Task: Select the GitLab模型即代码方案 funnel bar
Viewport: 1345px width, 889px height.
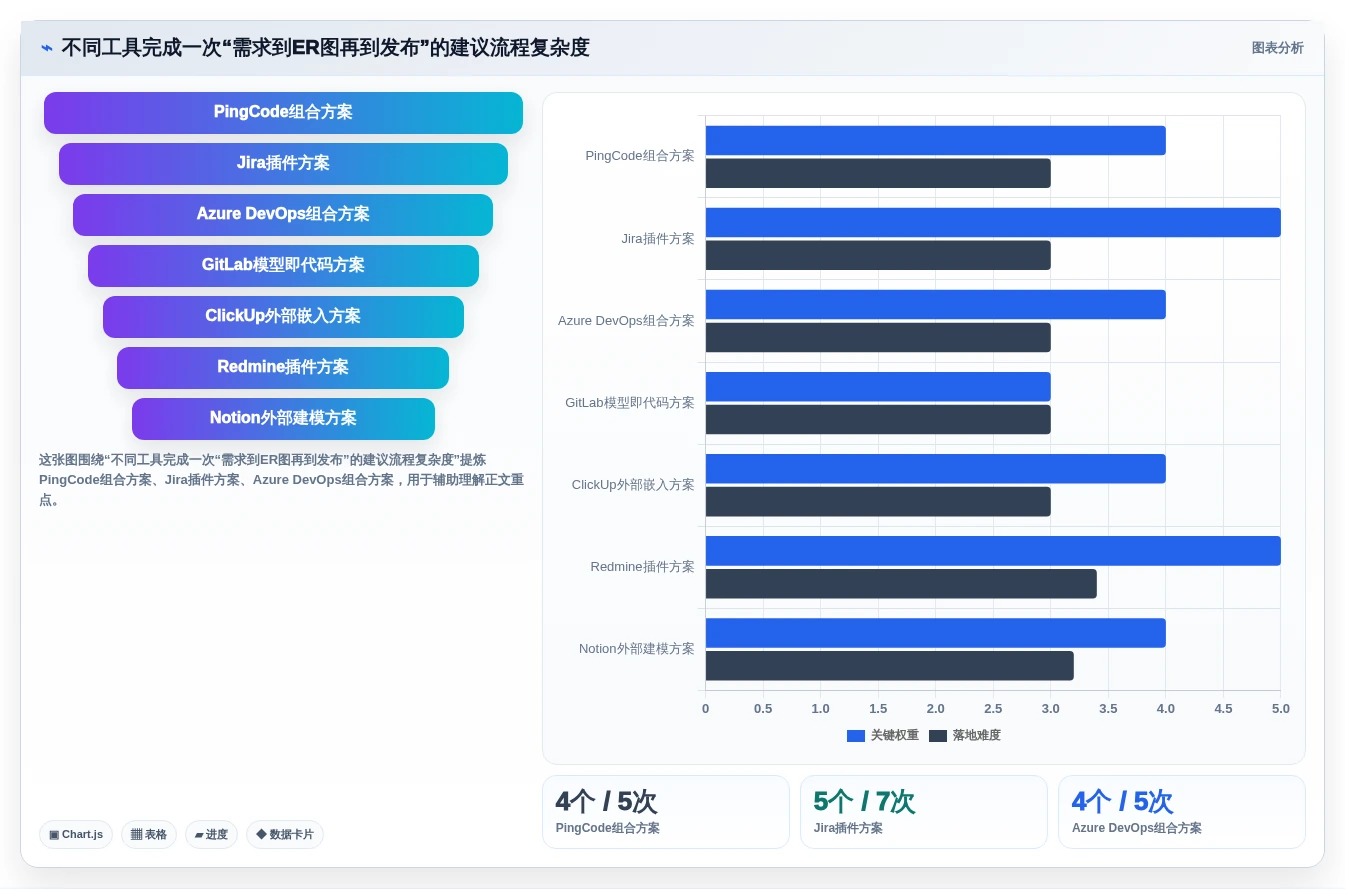Action: (x=283, y=265)
